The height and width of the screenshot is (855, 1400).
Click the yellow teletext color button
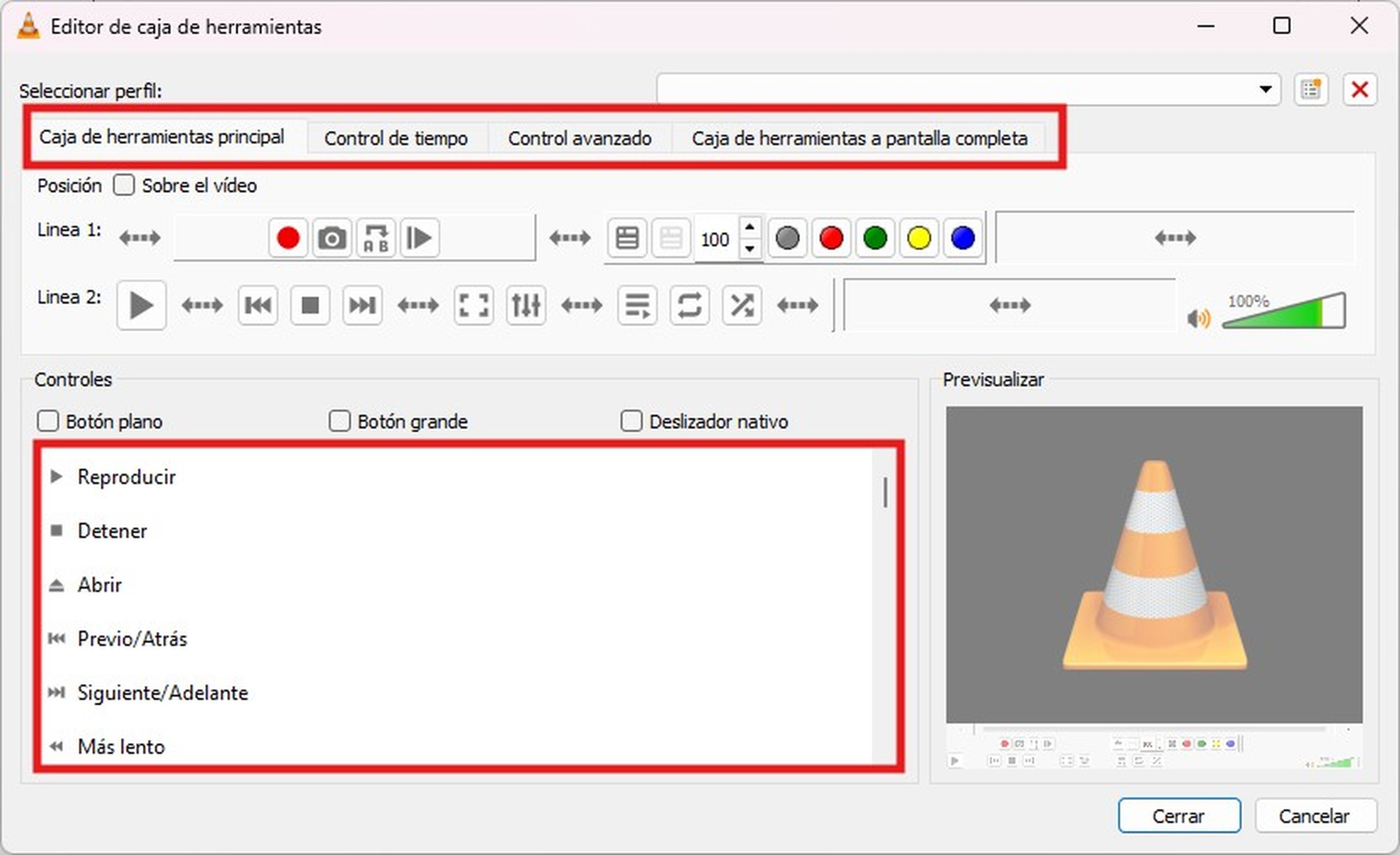pyautogui.click(x=919, y=238)
